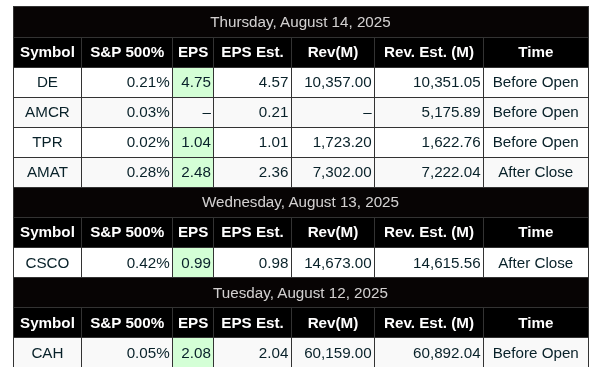Click the S&P 500% column header under Thursday
Screen dimensions: 594x367
(x=127, y=52)
